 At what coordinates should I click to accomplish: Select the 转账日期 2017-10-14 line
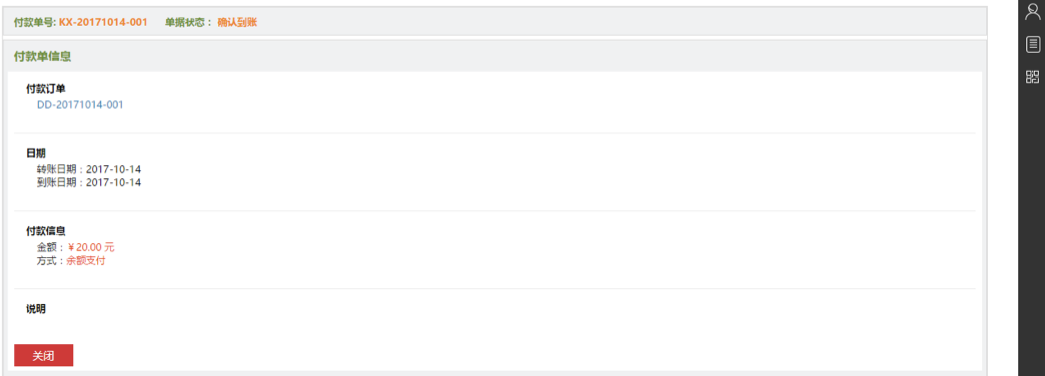click(89, 169)
